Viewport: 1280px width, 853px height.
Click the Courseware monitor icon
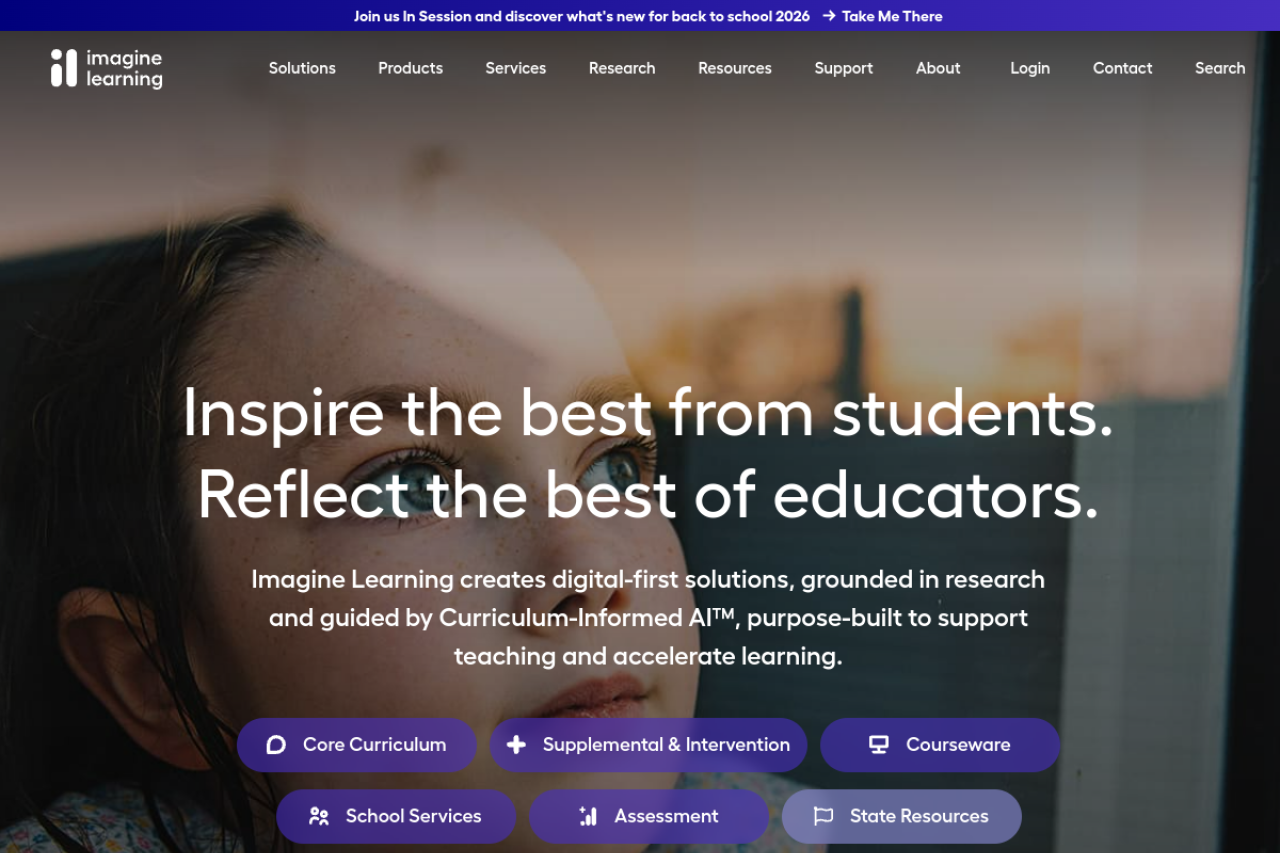[x=879, y=745]
